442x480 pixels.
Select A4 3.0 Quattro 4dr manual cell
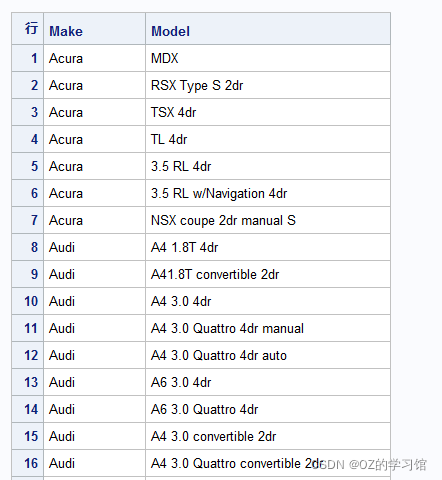(x=268, y=328)
